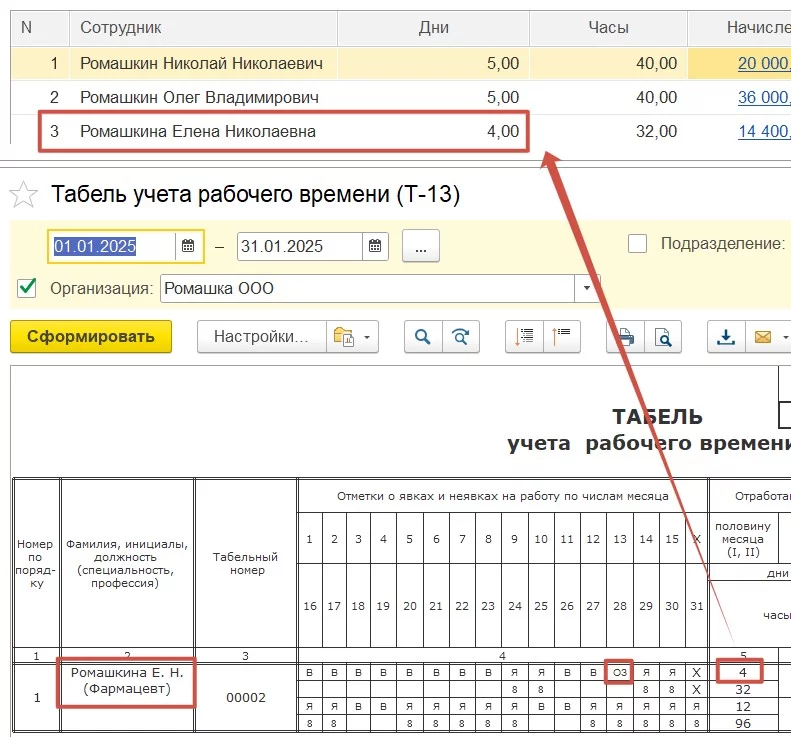This screenshot has width=791, height=737.
Task: Click table number cell 00002
Action: point(246,698)
